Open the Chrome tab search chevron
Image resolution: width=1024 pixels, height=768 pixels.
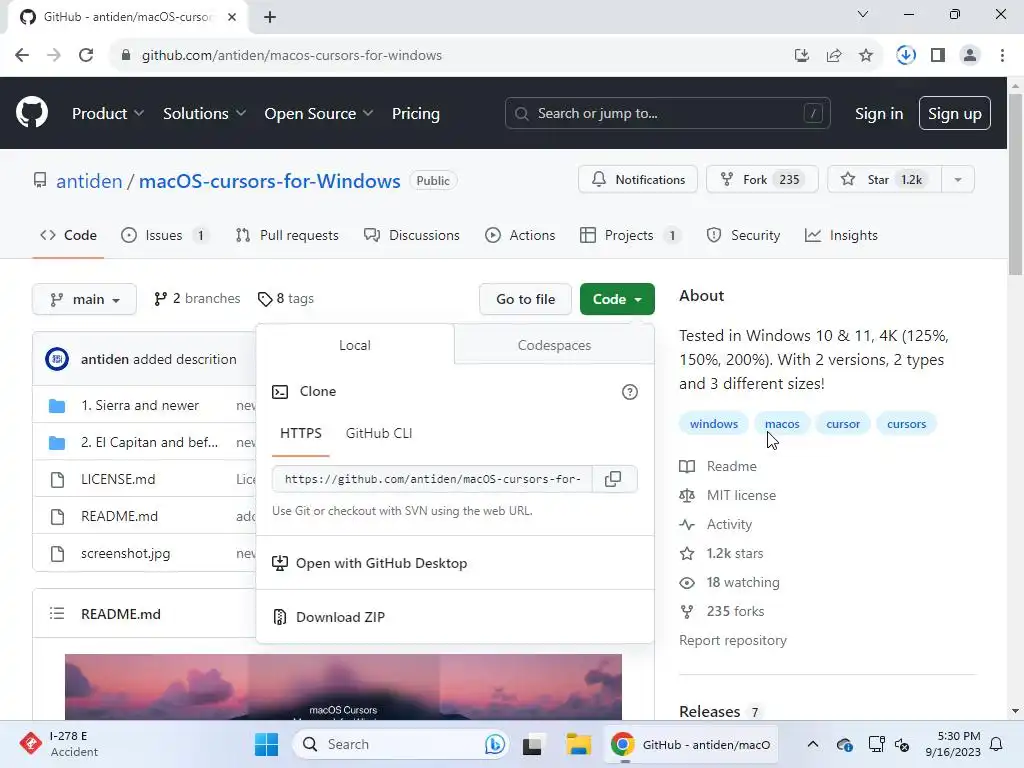(x=863, y=14)
